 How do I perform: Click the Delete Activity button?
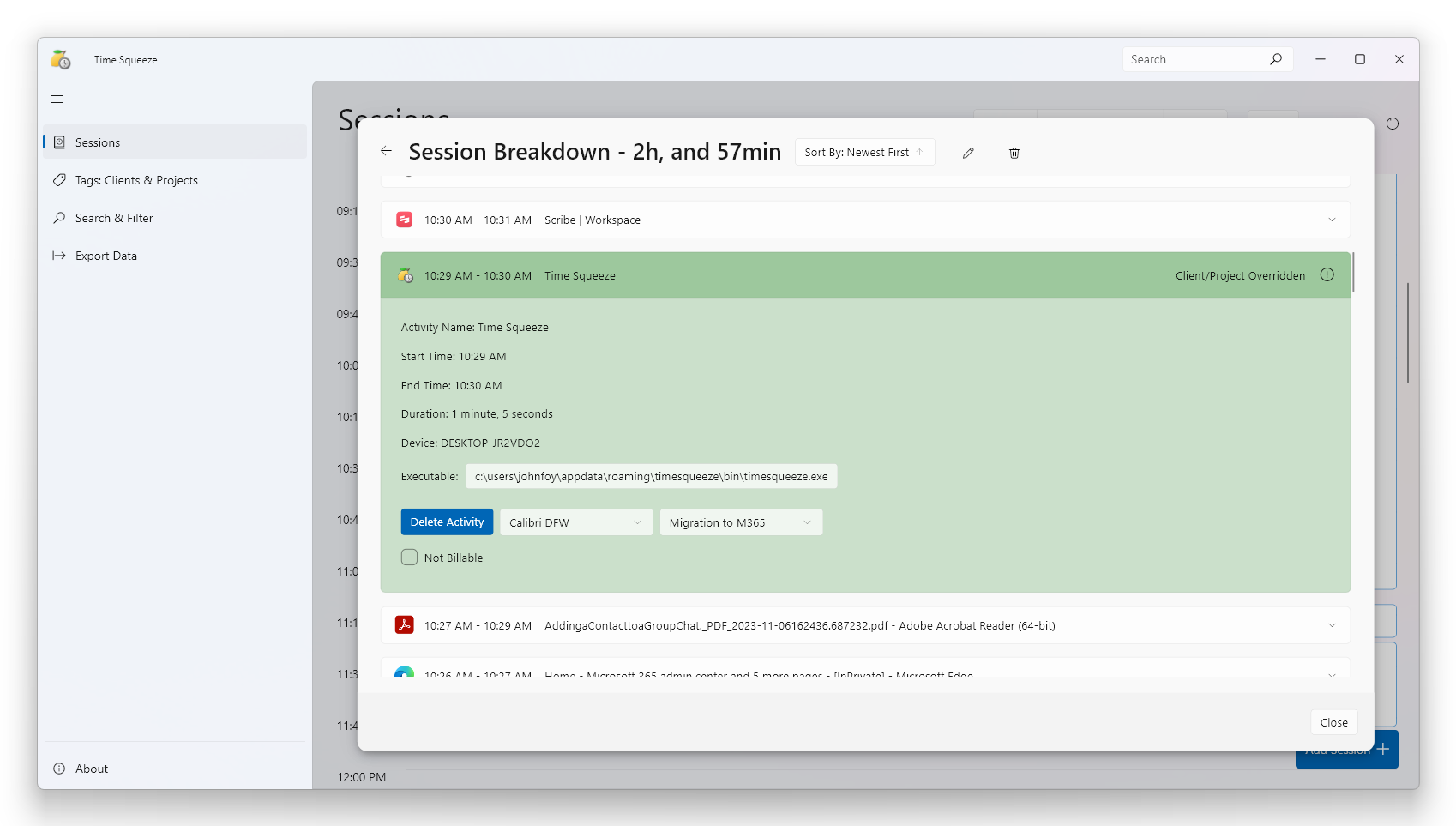tap(447, 522)
